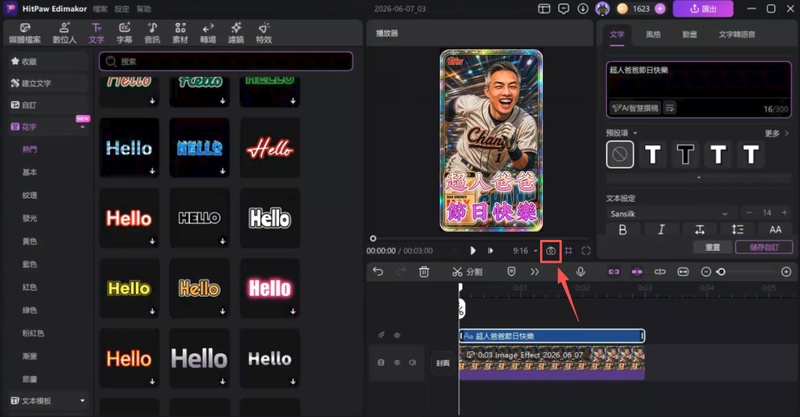Toggle the purple magnetic link timeline option
The width and height of the screenshot is (800, 417).
point(614,272)
